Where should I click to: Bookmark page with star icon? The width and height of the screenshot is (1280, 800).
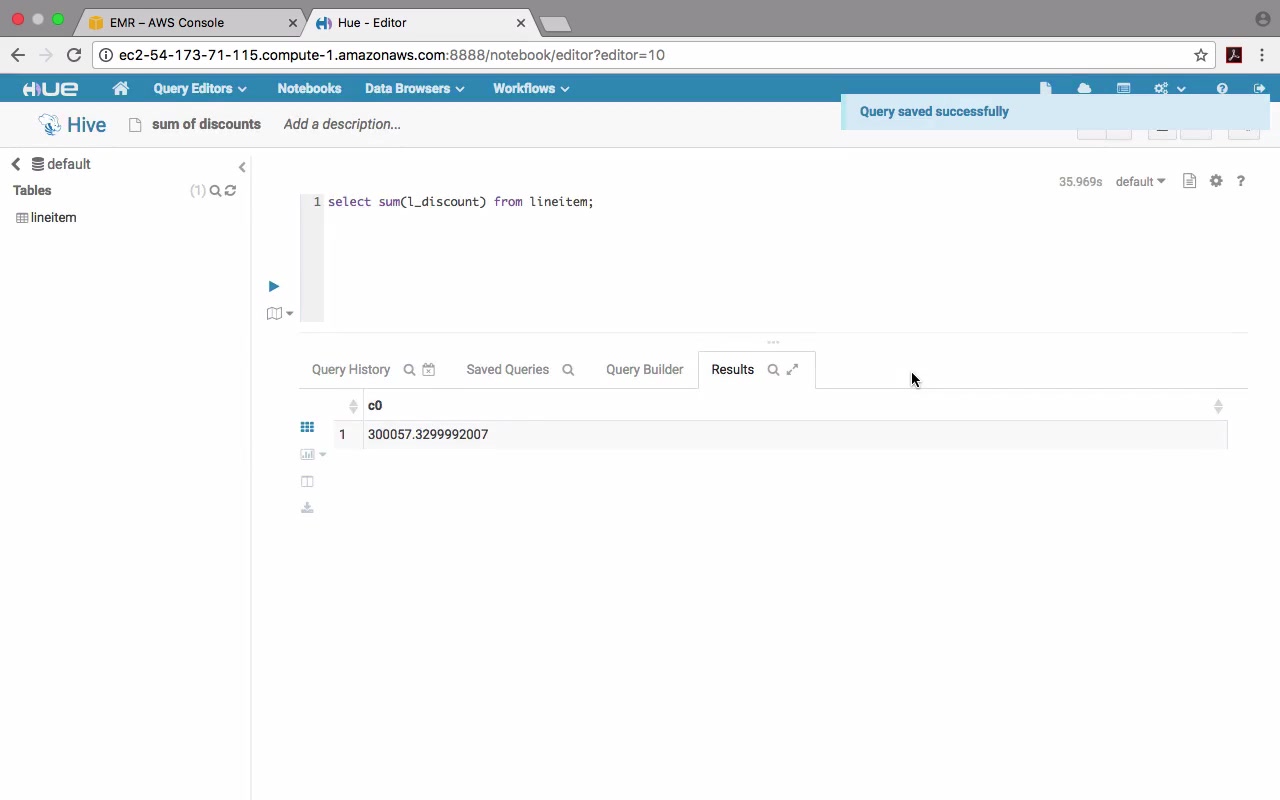click(x=1201, y=55)
